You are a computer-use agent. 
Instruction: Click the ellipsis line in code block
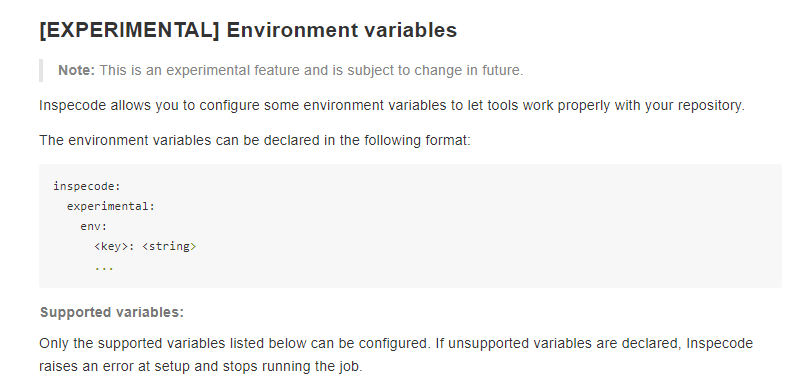(x=104, y=267)
